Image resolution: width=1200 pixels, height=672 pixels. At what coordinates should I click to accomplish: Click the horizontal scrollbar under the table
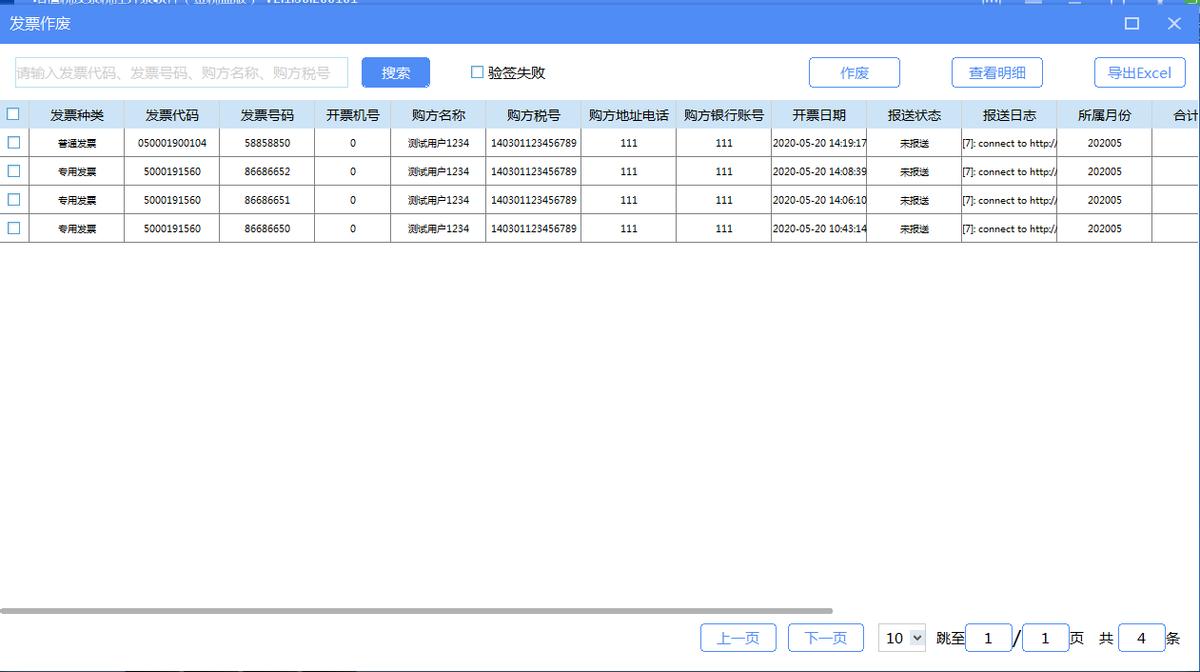(x=416, y=610)
